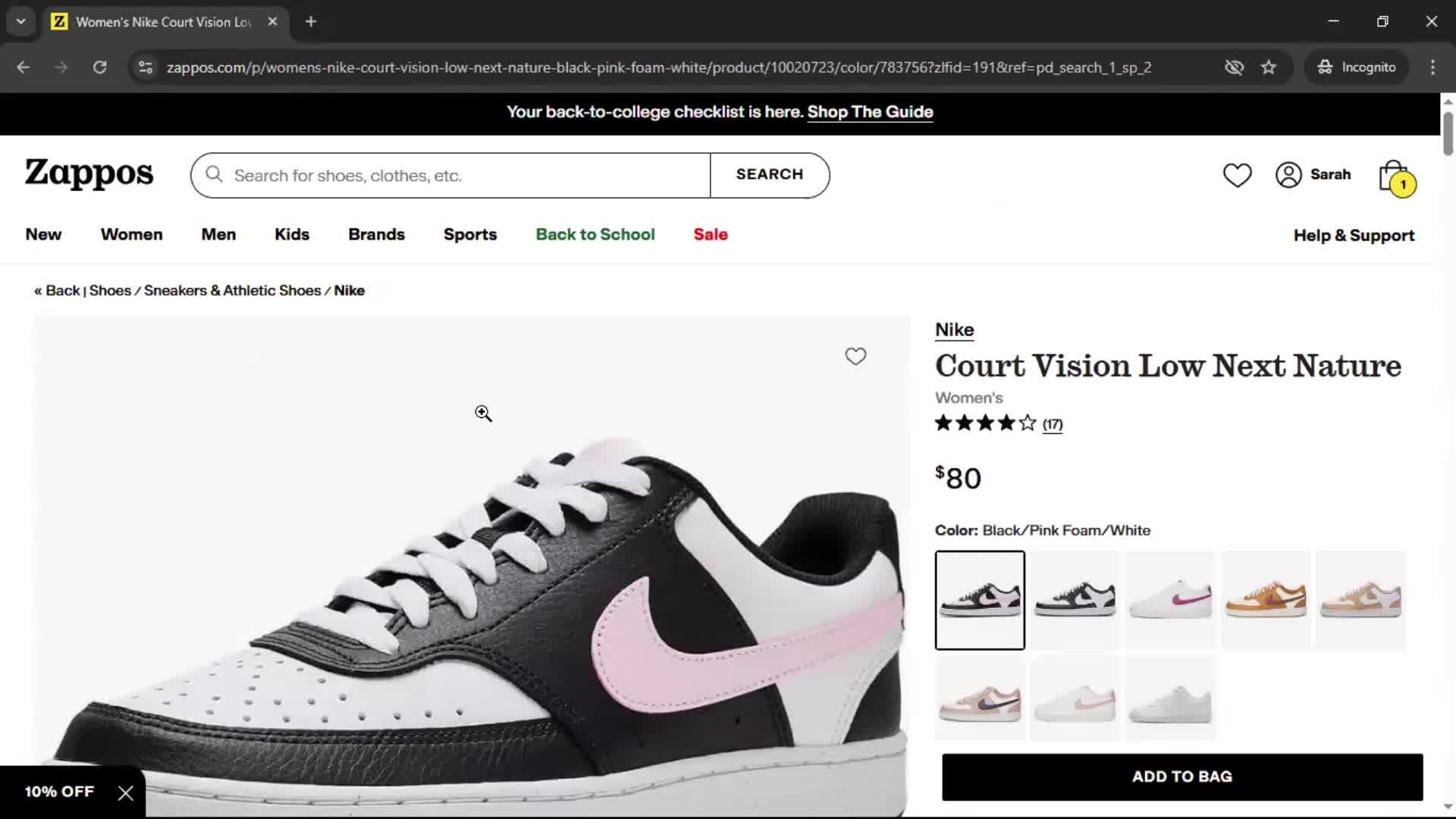Open the Men menu
This screenshot has width=1456, height=819.
(x=218, y=234)
